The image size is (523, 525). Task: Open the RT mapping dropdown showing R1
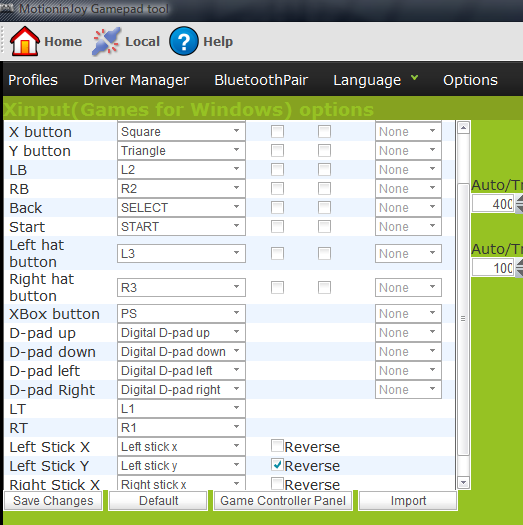pyautogui.click(x=181, y=428)
